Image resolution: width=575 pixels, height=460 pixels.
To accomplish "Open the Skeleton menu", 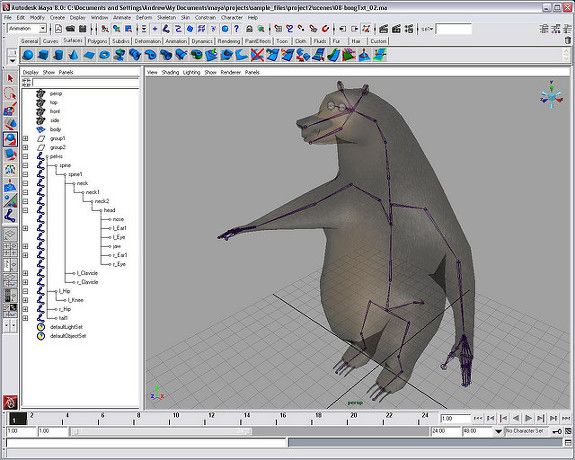I will point(166,17).
